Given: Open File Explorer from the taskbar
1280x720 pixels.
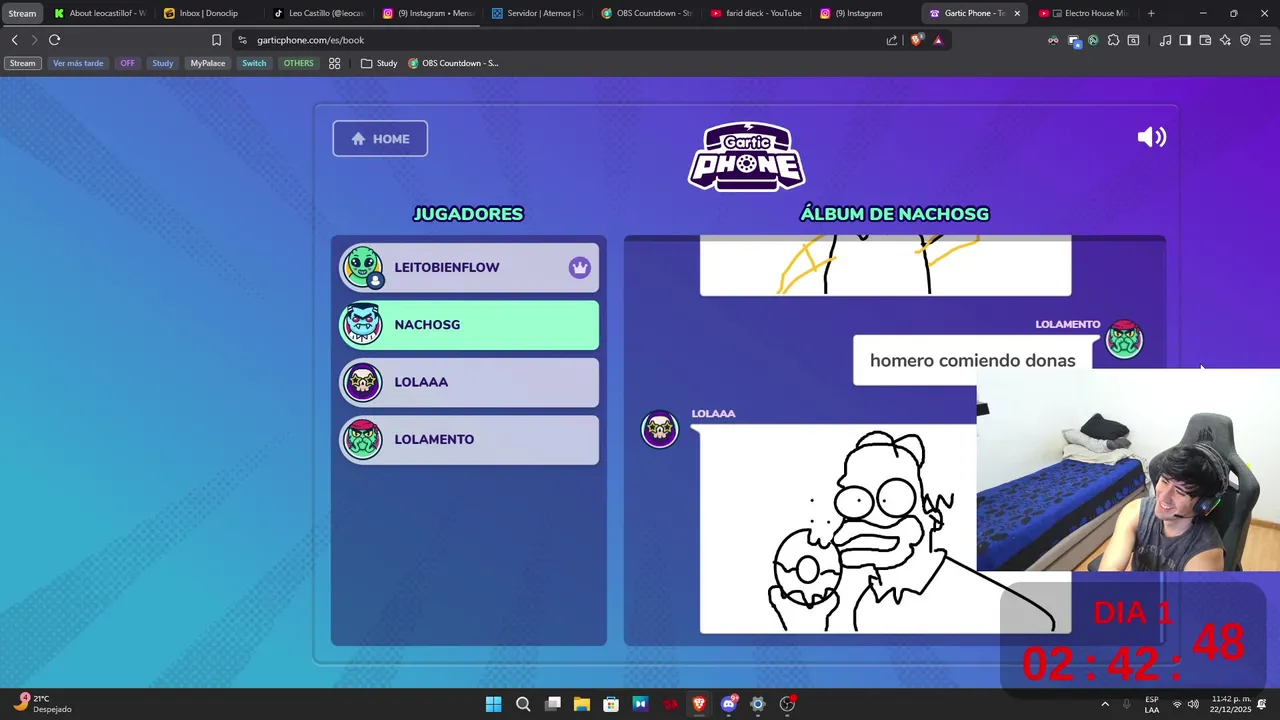Looking at the screenshot, I should pos(581,704).
